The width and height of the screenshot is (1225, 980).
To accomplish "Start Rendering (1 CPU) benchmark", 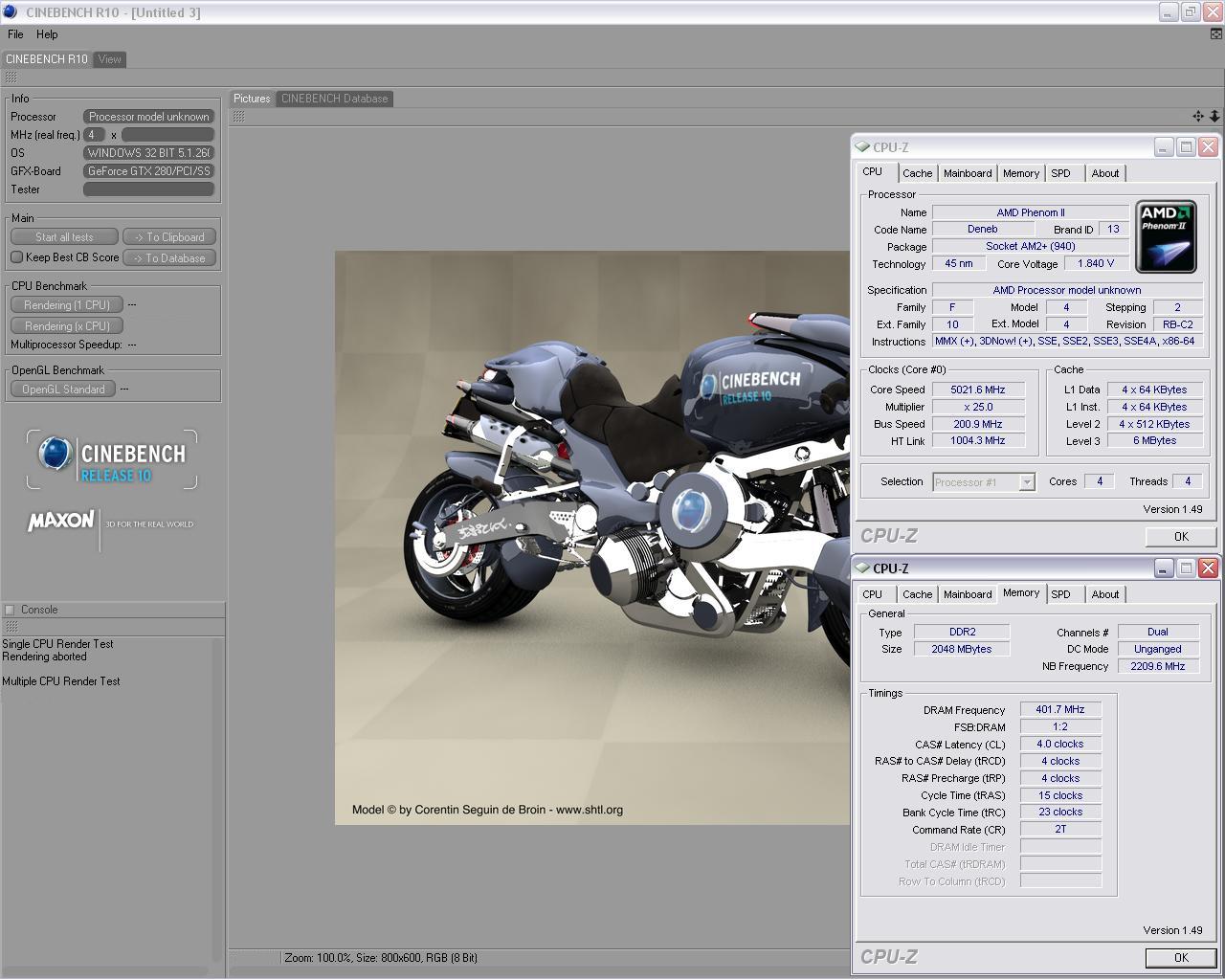I will click(x=67, y=305).
